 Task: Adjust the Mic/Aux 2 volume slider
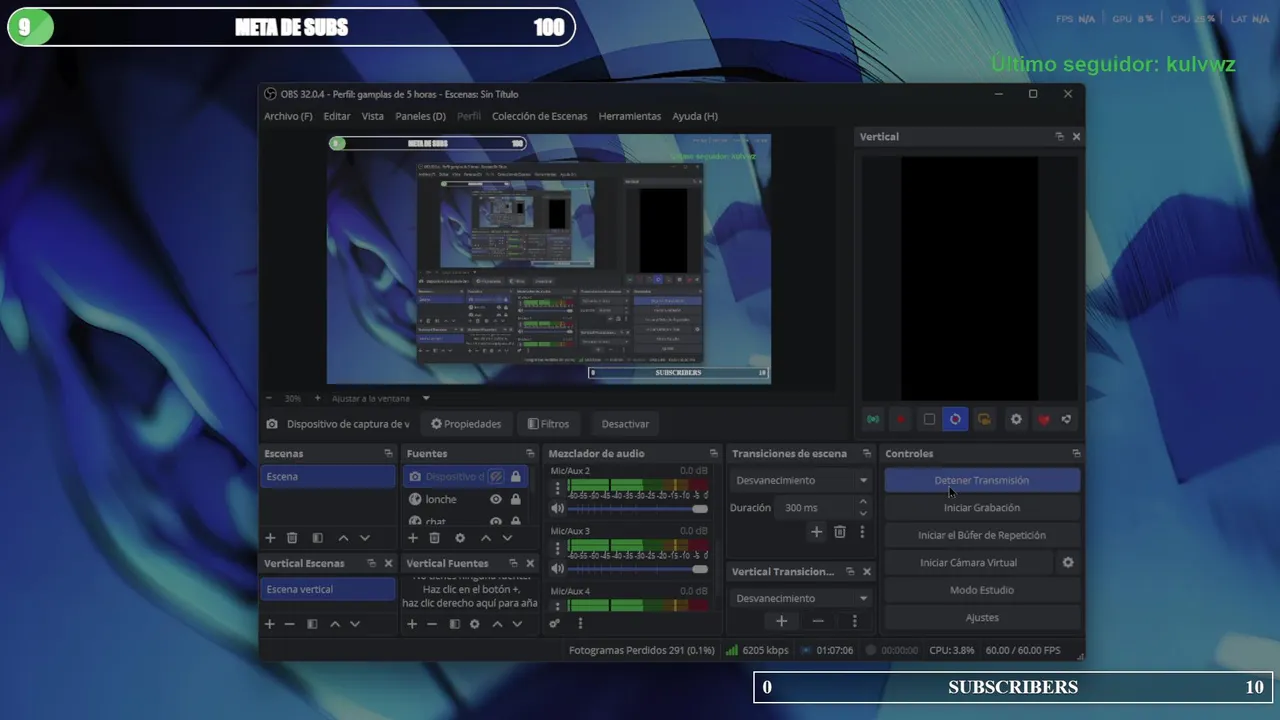639,509
